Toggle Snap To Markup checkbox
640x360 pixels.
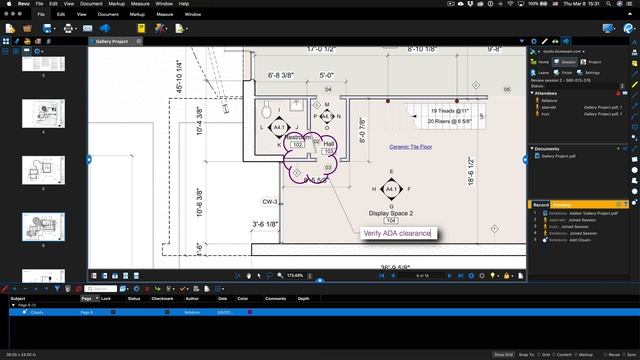pos(576,355)
